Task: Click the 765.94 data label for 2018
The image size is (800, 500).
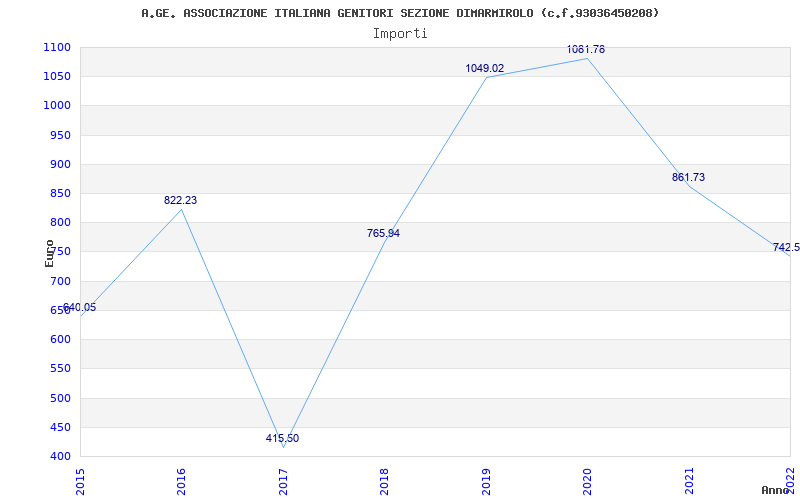Action: (x=383, y=233)
